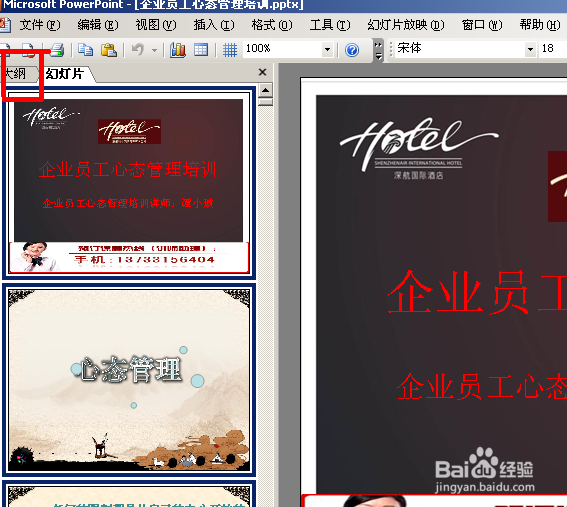
Task: Open the 窗口(W) menu
Action: point(482,25)
